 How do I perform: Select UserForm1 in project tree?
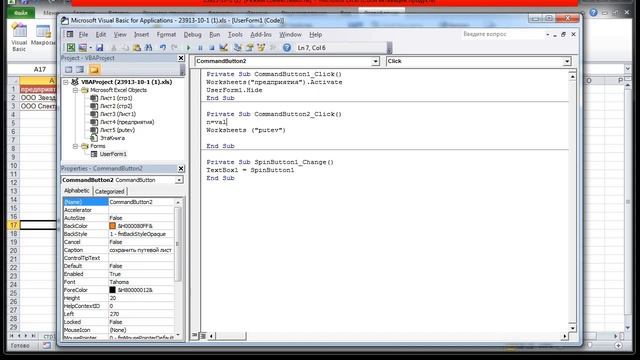click(x=113, y=154)
